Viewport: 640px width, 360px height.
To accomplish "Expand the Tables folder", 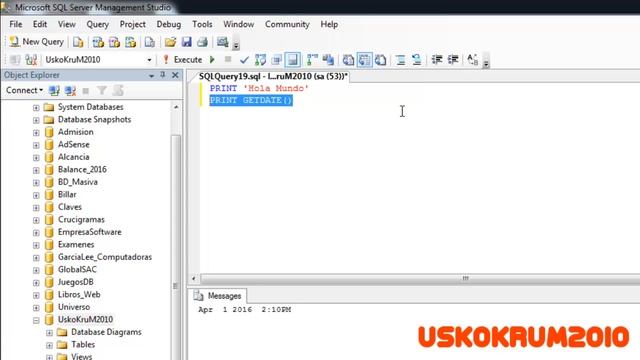I will click(49, 346).
